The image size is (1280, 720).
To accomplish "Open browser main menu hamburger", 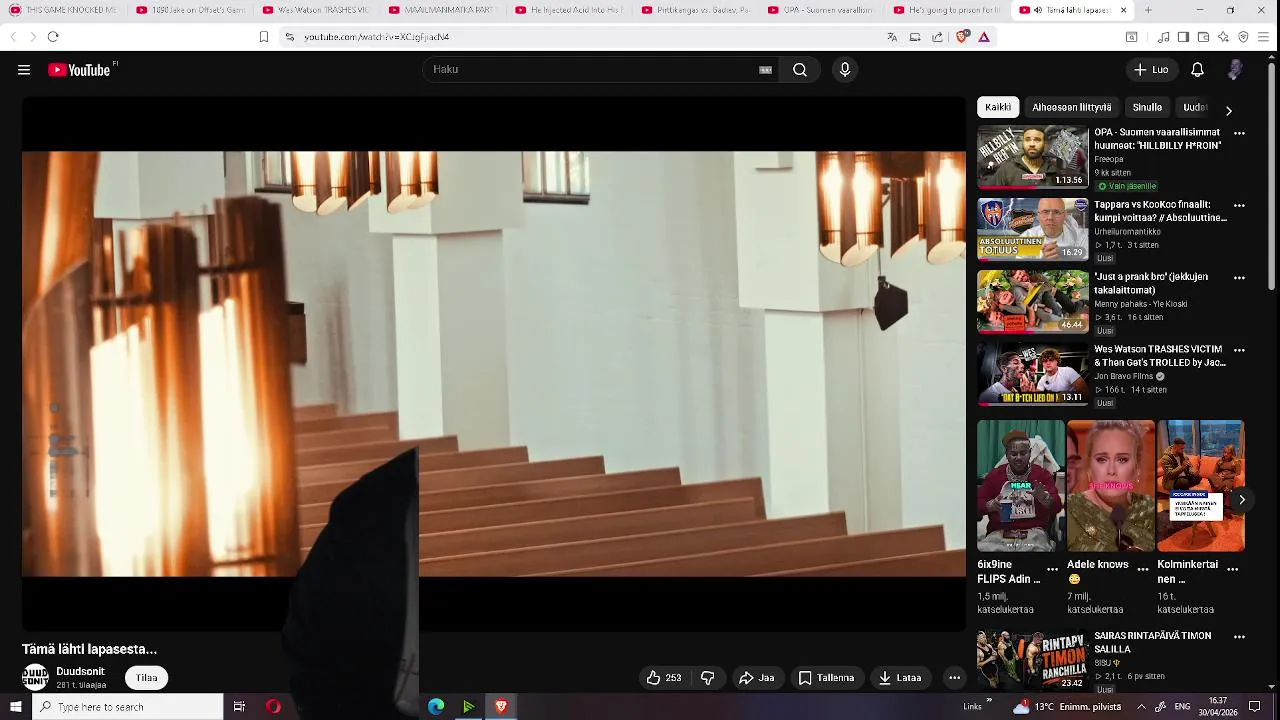I will pos(1264,37).
